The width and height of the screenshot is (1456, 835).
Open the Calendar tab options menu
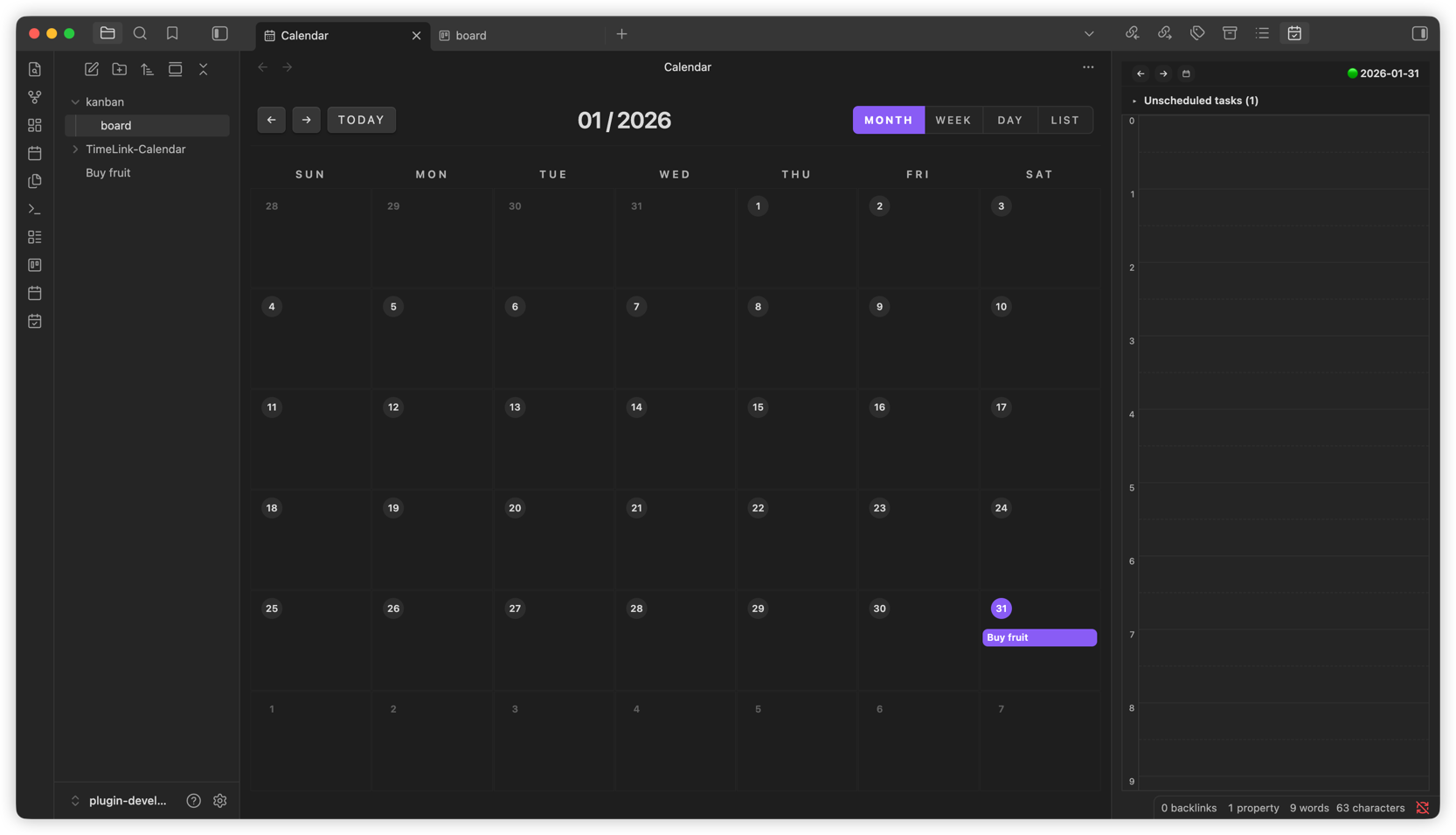[1088, 66]
